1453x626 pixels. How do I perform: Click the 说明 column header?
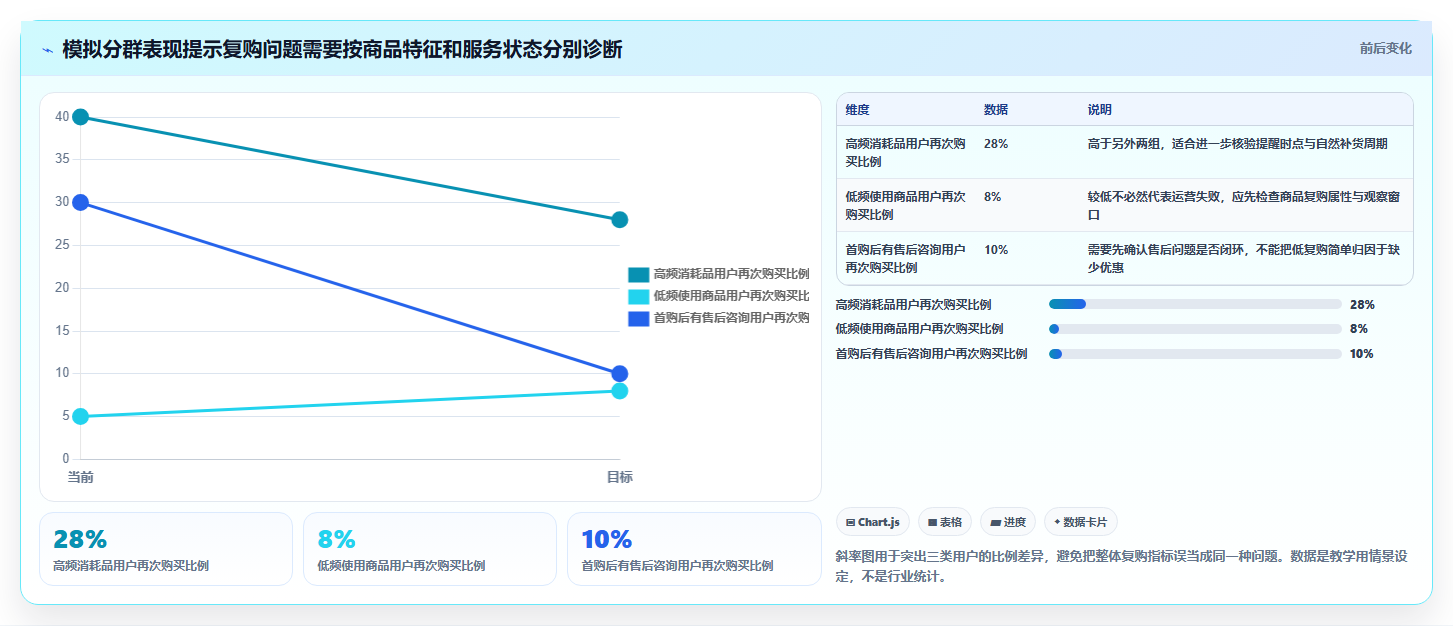tap(1100, 110)
